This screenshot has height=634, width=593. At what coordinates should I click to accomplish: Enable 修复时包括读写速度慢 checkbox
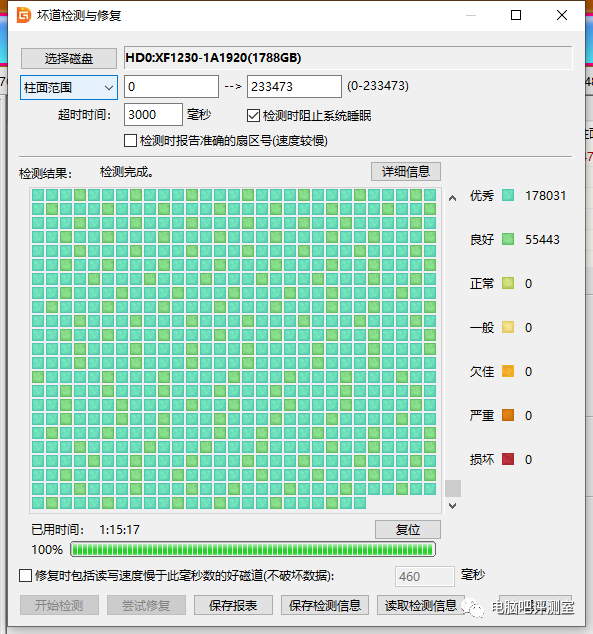(25, 575)
